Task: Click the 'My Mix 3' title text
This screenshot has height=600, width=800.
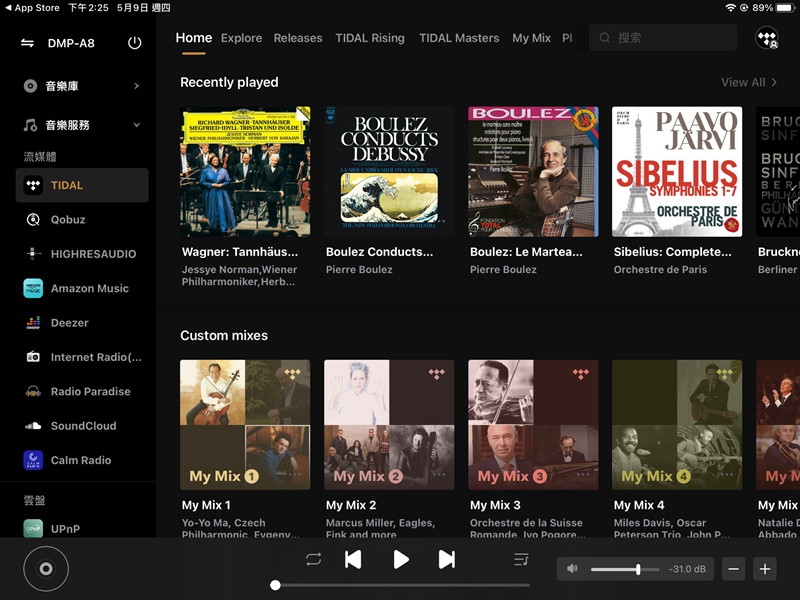Action: 495,505
